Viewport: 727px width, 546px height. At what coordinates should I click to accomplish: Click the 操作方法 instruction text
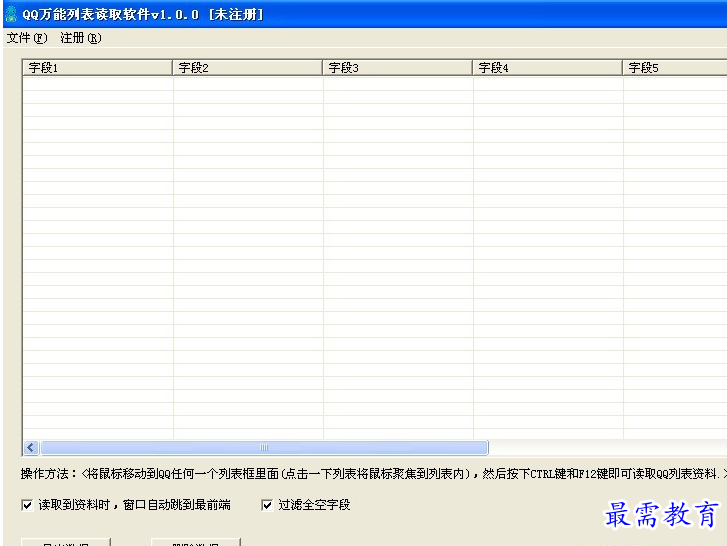(374, 474)
